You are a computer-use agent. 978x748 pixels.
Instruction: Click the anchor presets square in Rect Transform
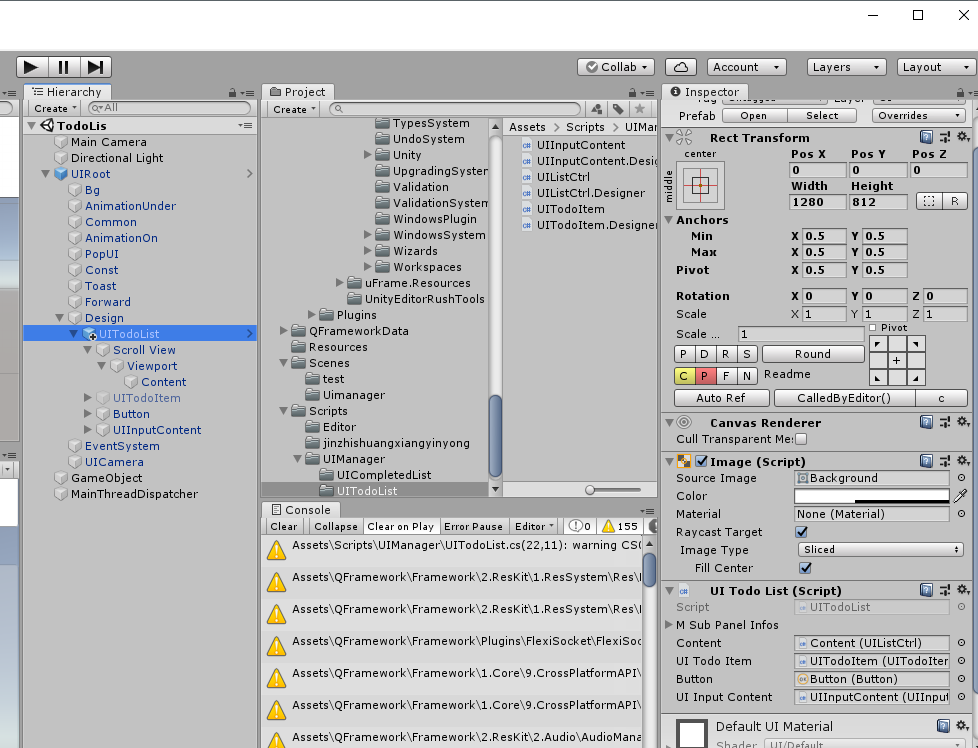click(700, 185)
